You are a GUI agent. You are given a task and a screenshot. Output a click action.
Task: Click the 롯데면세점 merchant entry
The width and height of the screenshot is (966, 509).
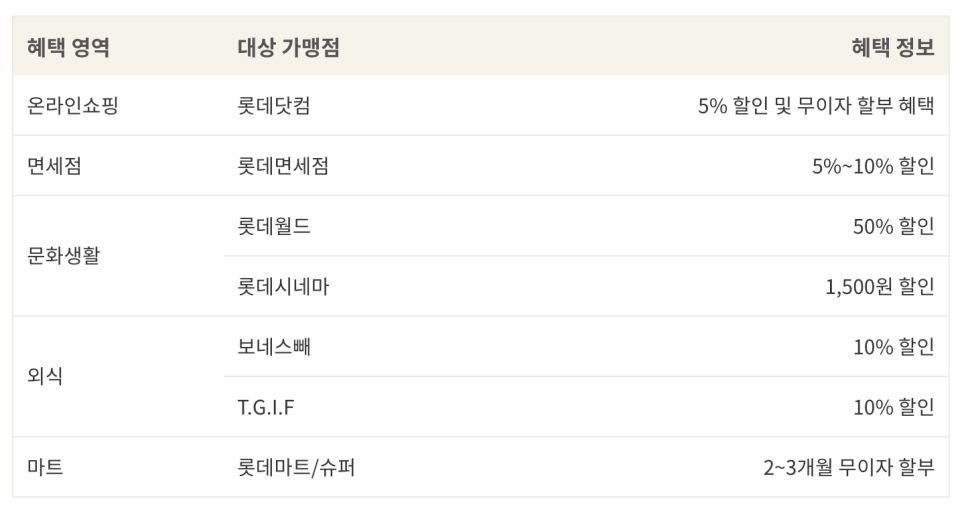pyautogui.click(x=283, y=166)
